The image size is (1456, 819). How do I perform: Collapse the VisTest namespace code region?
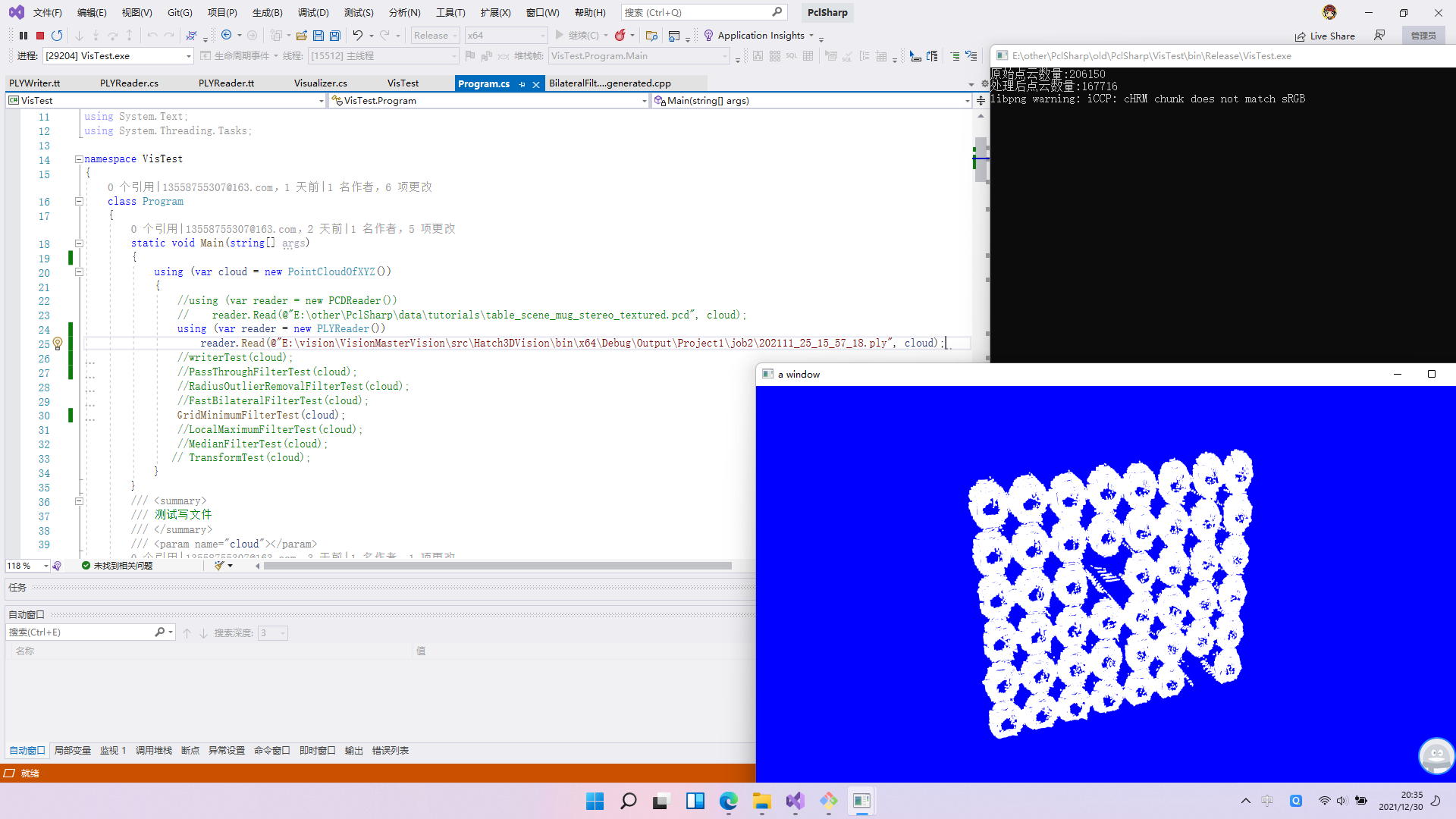coord(79,158)
